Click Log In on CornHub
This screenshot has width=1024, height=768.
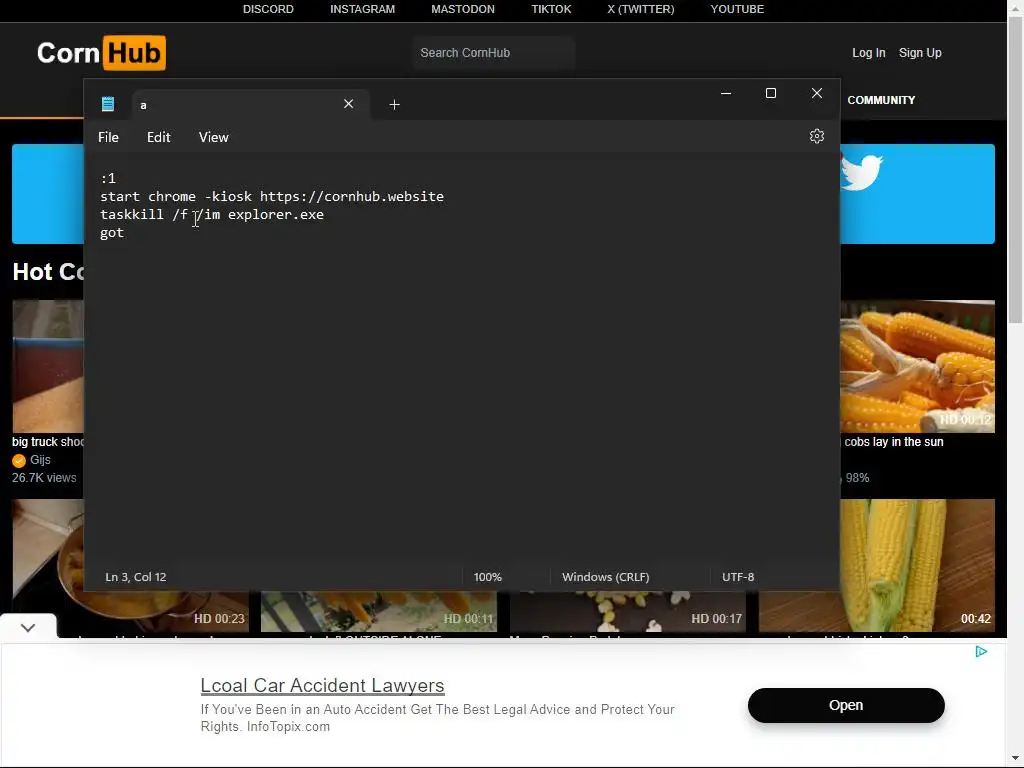pos(869,53)
